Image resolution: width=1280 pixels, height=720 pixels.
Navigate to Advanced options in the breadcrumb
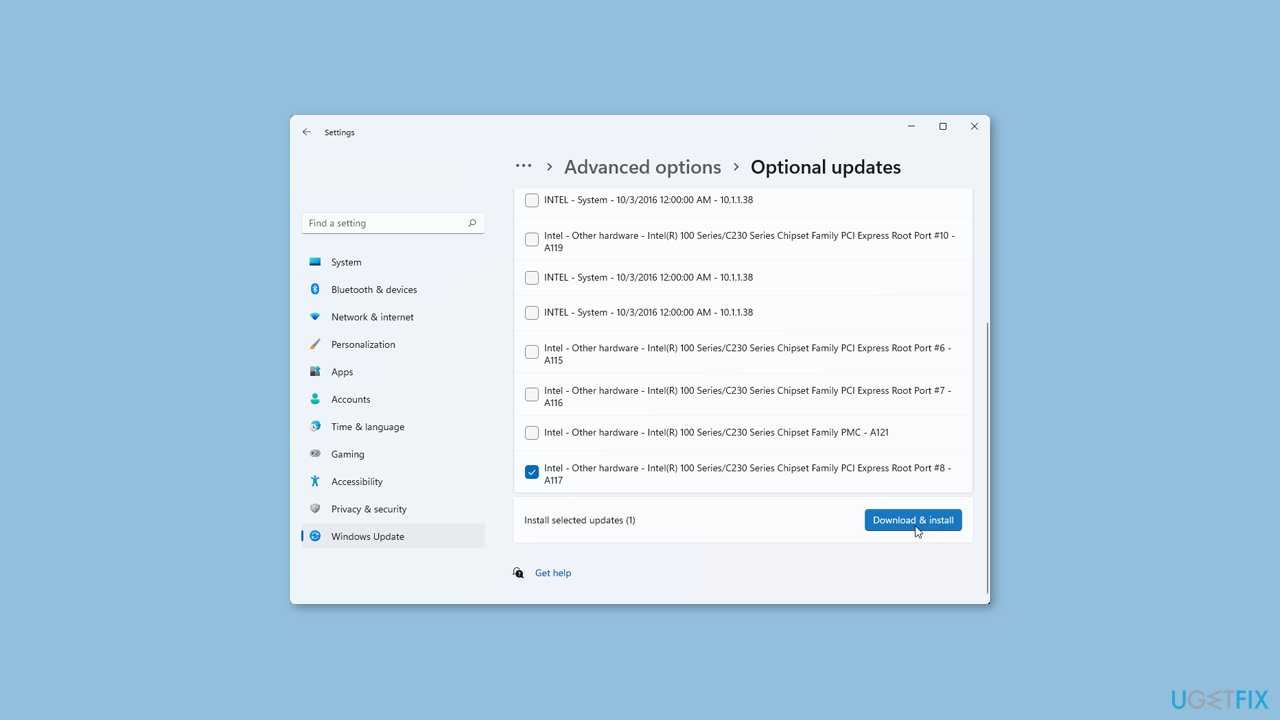(x=642, y=167)
